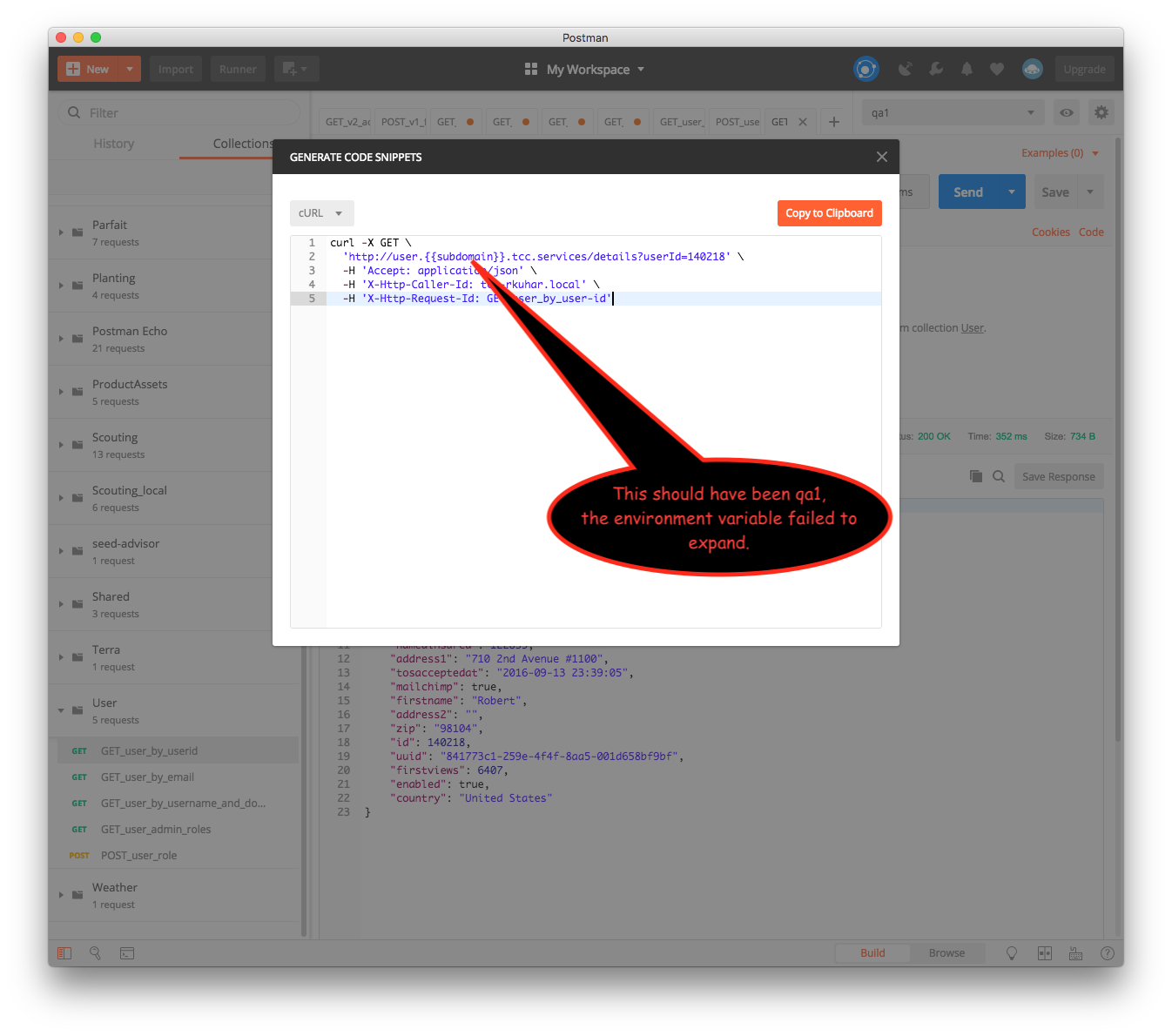Open the qa1 environment dropdown
This screenshot has height=1036, width=1172.
click(953, 112)
